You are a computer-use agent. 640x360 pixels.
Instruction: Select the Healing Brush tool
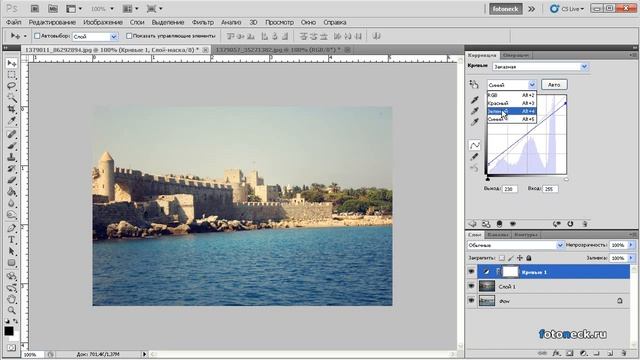click(x=11, y=134)
